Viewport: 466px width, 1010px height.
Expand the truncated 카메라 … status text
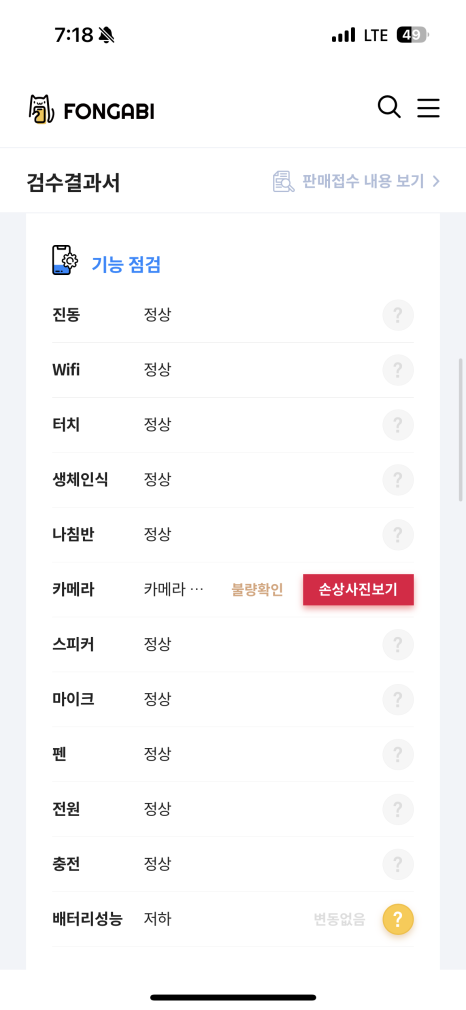tap(174, 589)
